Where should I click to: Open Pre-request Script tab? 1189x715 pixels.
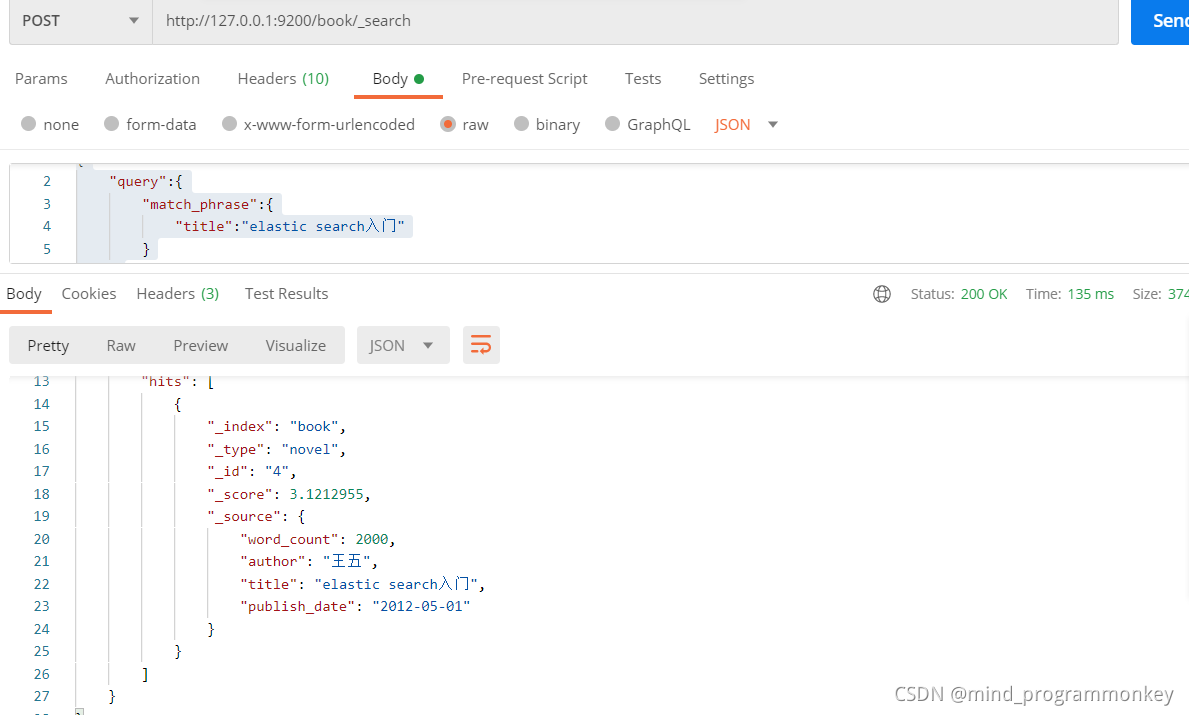point(524,79)
